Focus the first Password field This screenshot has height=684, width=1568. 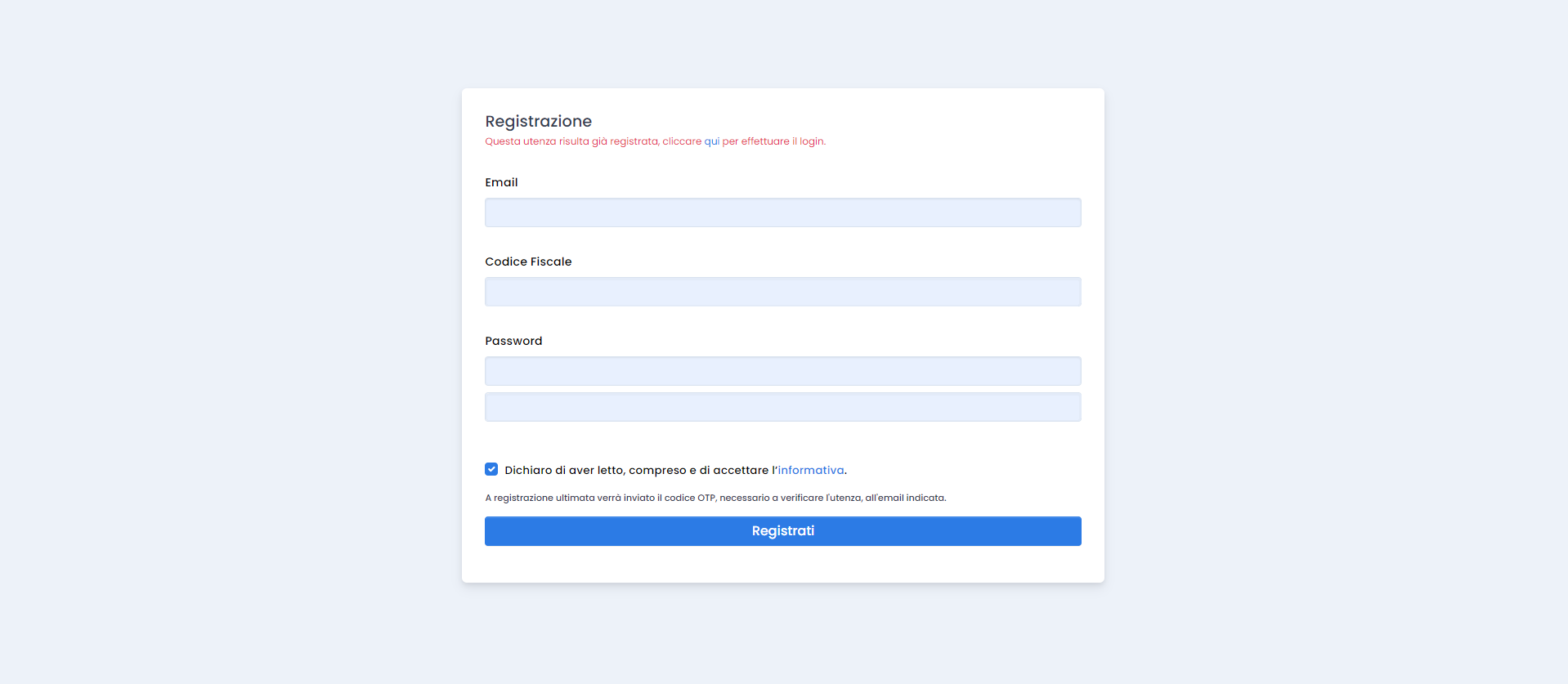(x=782, y=370)
